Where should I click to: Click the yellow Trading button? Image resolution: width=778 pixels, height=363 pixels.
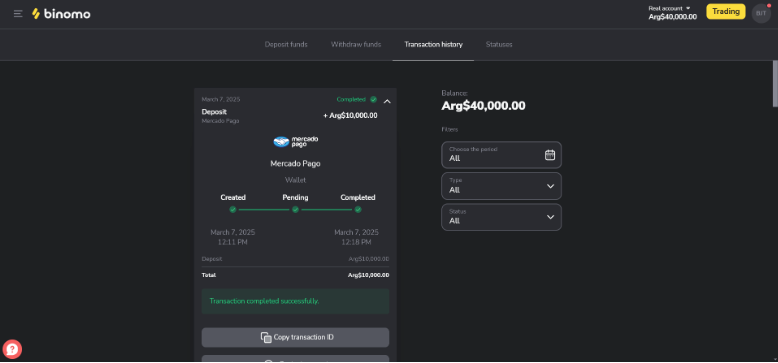(726, 11)
